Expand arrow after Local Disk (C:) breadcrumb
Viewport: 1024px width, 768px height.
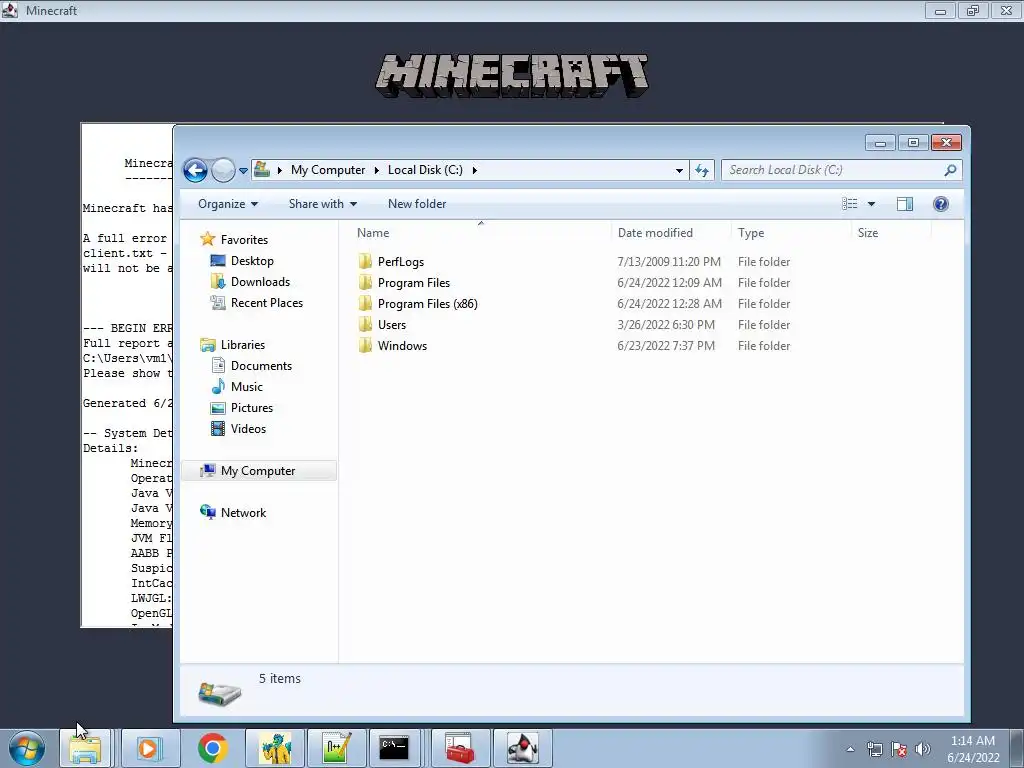(x=475, y=170)
